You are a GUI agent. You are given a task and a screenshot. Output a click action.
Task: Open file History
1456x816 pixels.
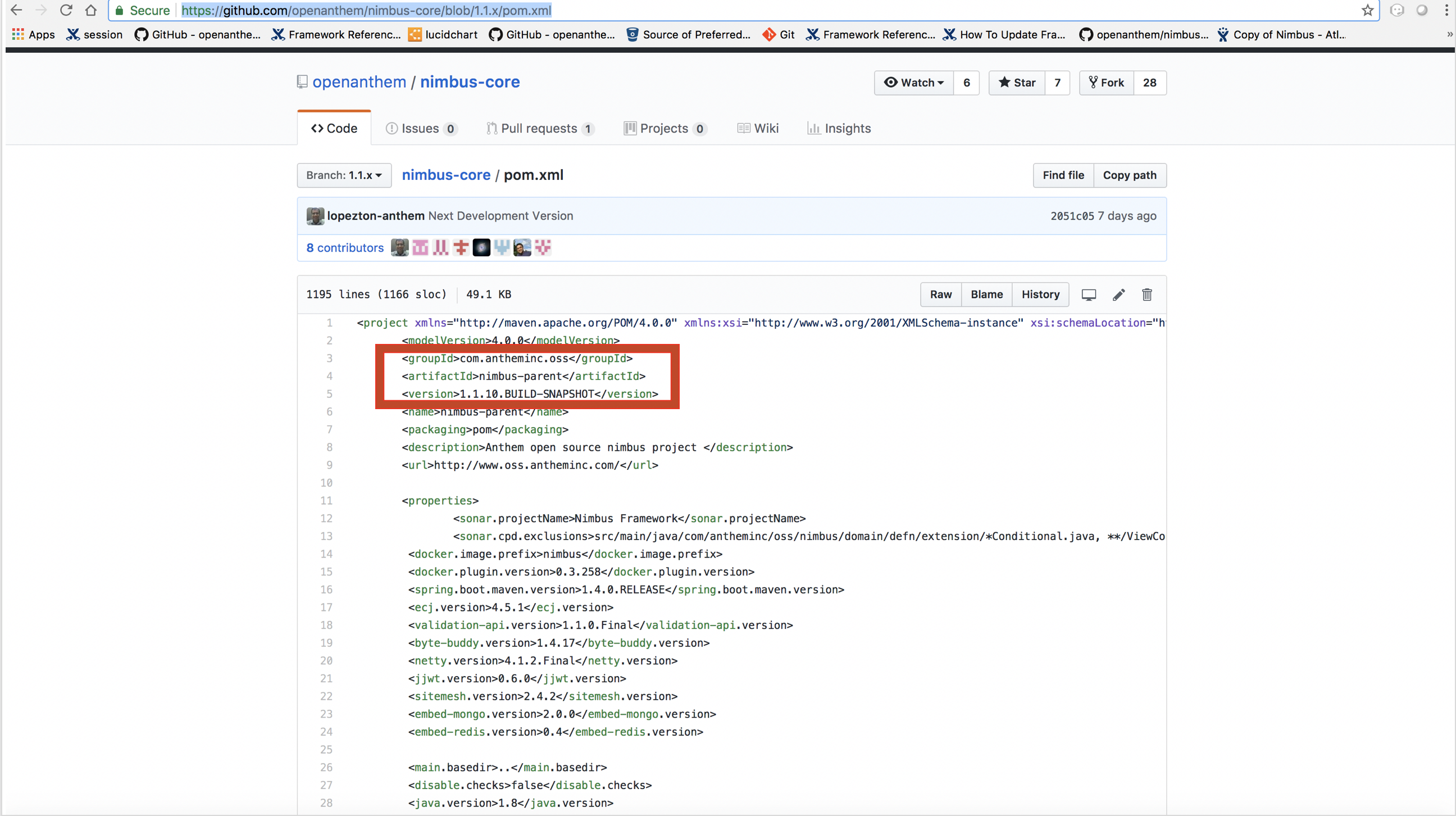click(x=1040, y=294)
